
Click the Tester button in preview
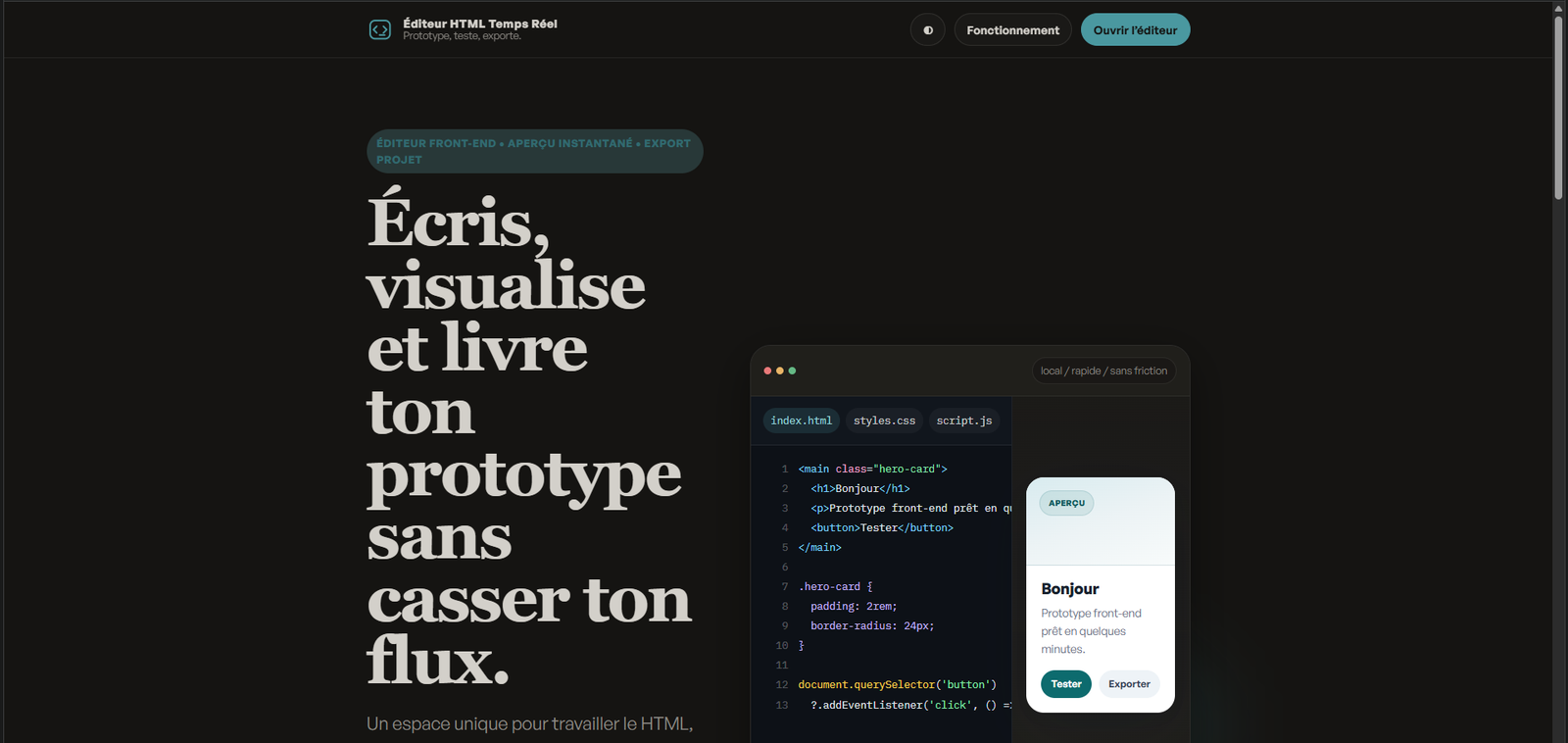tap(1066, 684)
